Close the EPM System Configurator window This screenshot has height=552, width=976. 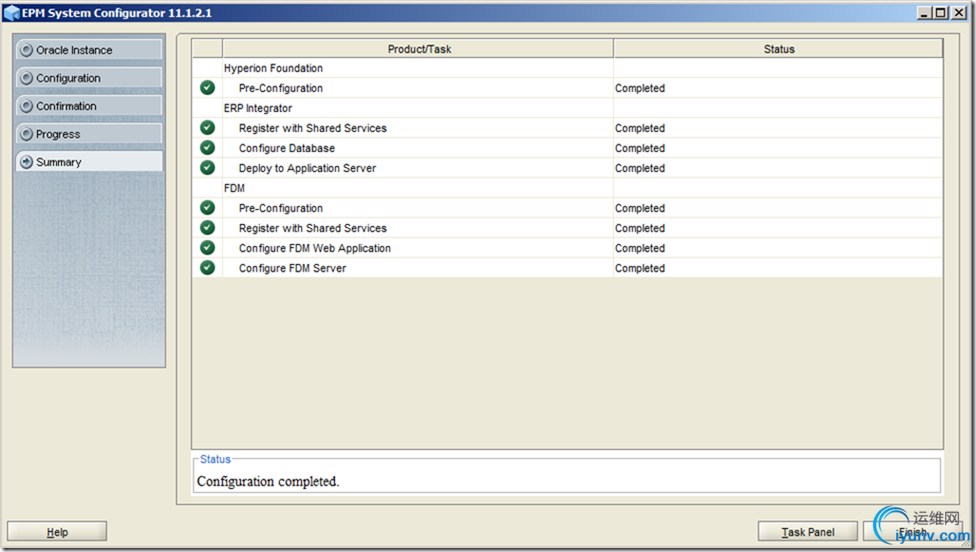click(x=959, y=12)
